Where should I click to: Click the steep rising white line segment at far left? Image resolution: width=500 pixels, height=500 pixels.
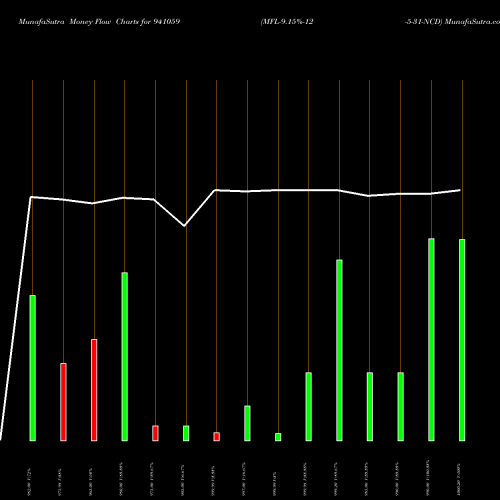(15, 318)
